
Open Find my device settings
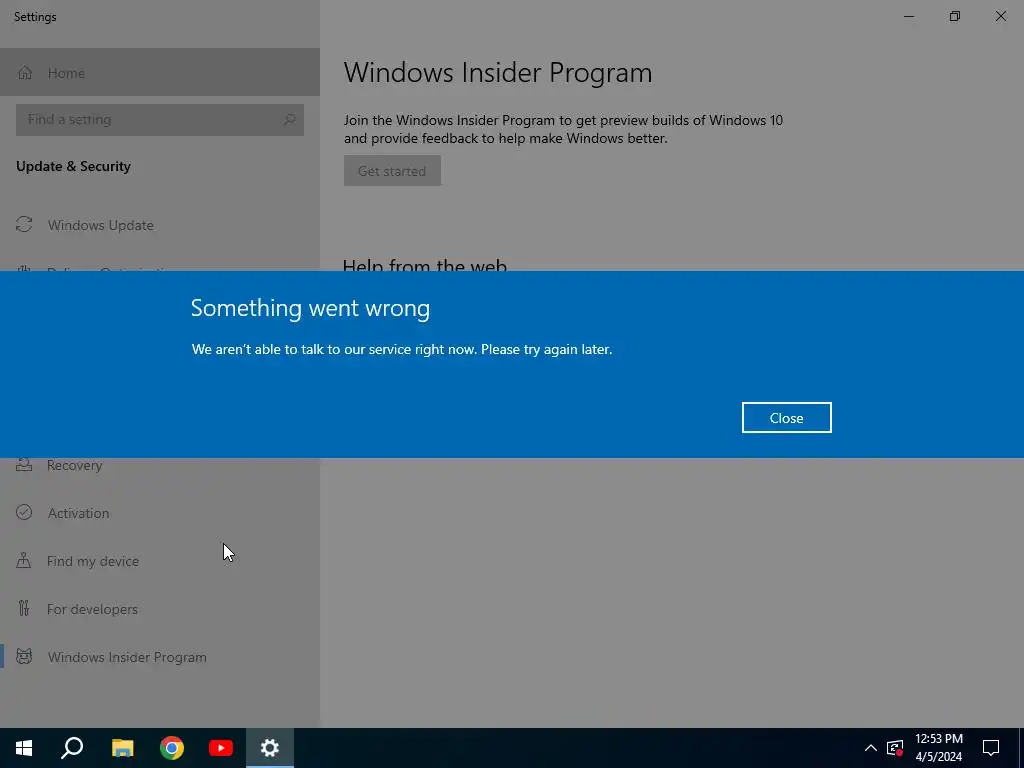click(x=160, y=561)
